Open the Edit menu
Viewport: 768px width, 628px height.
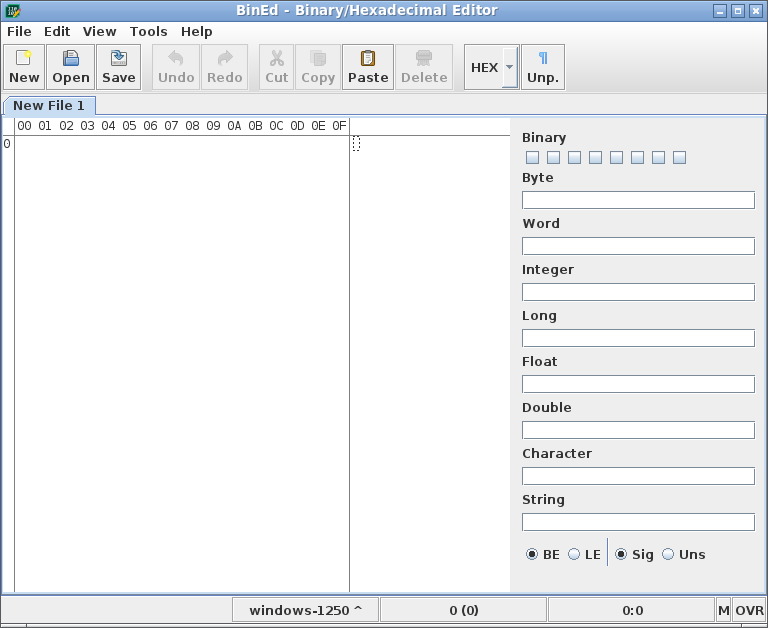[57, 31]
